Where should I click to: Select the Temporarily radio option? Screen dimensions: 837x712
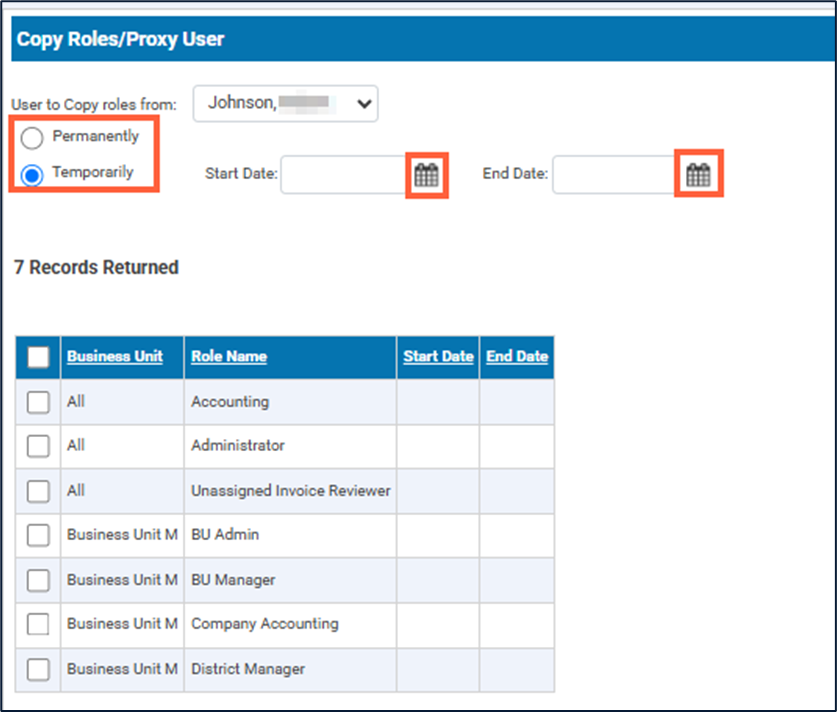32,175
